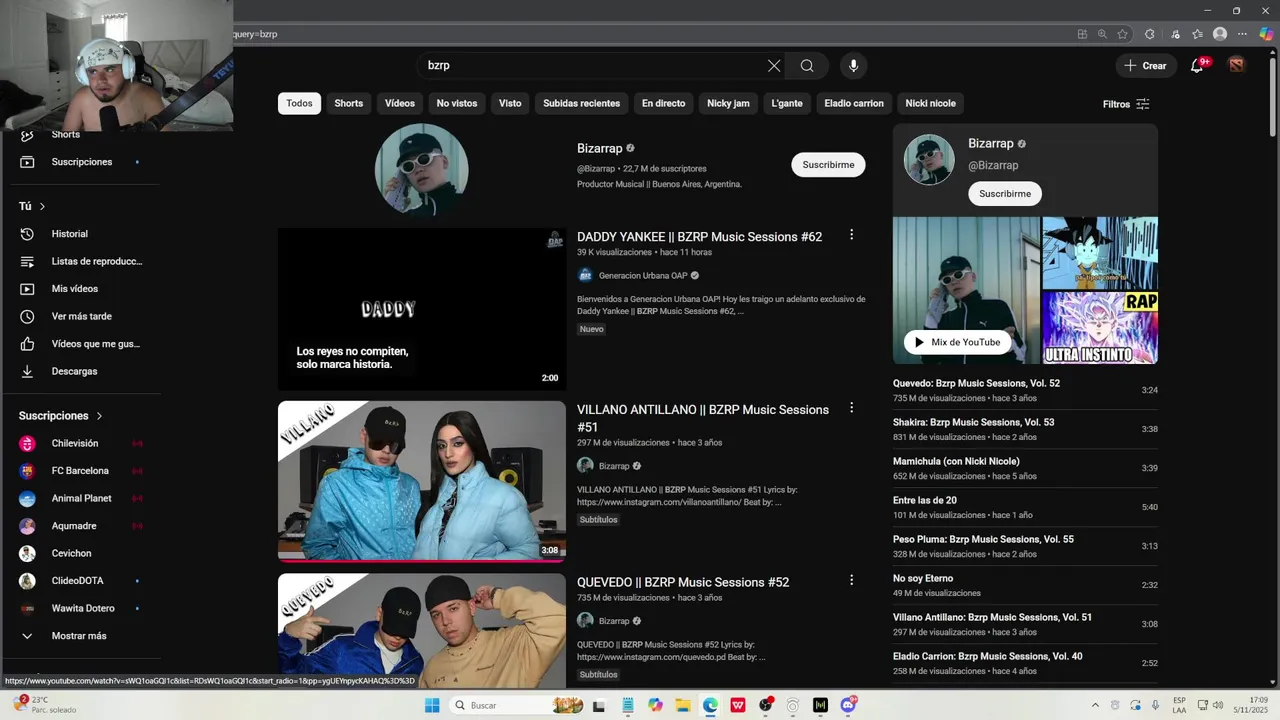Select the Shorts filter chip
Screen dimensions: 1280x720
click(x=349, y=103)
